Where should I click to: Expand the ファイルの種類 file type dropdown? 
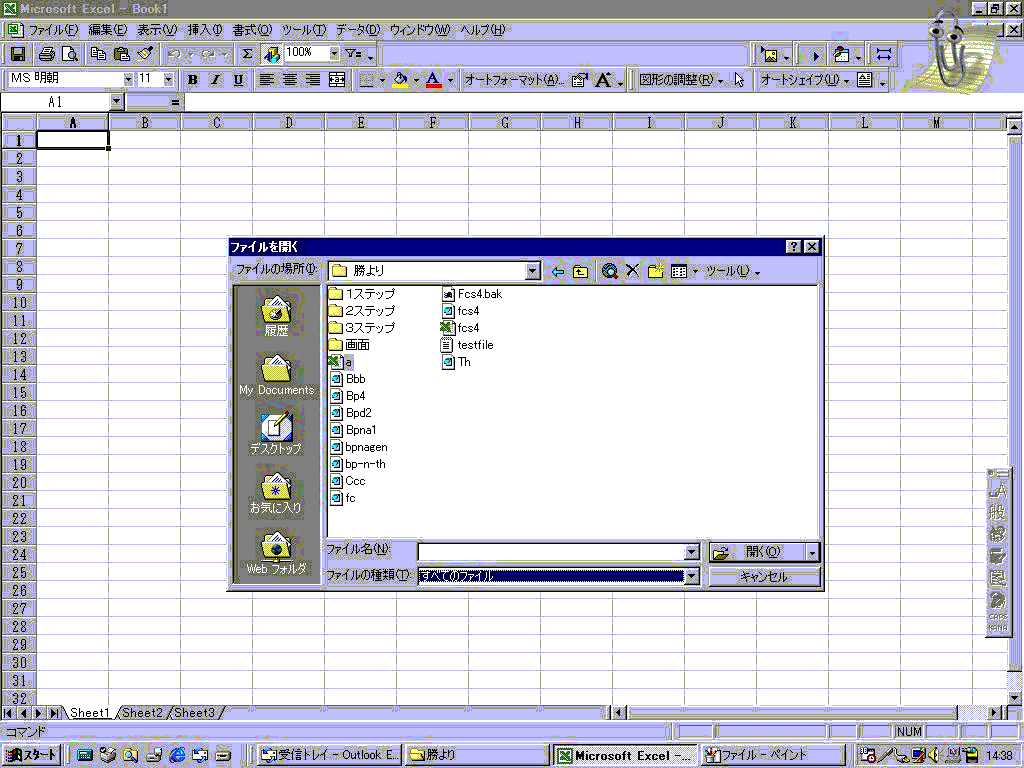(692, 576)
